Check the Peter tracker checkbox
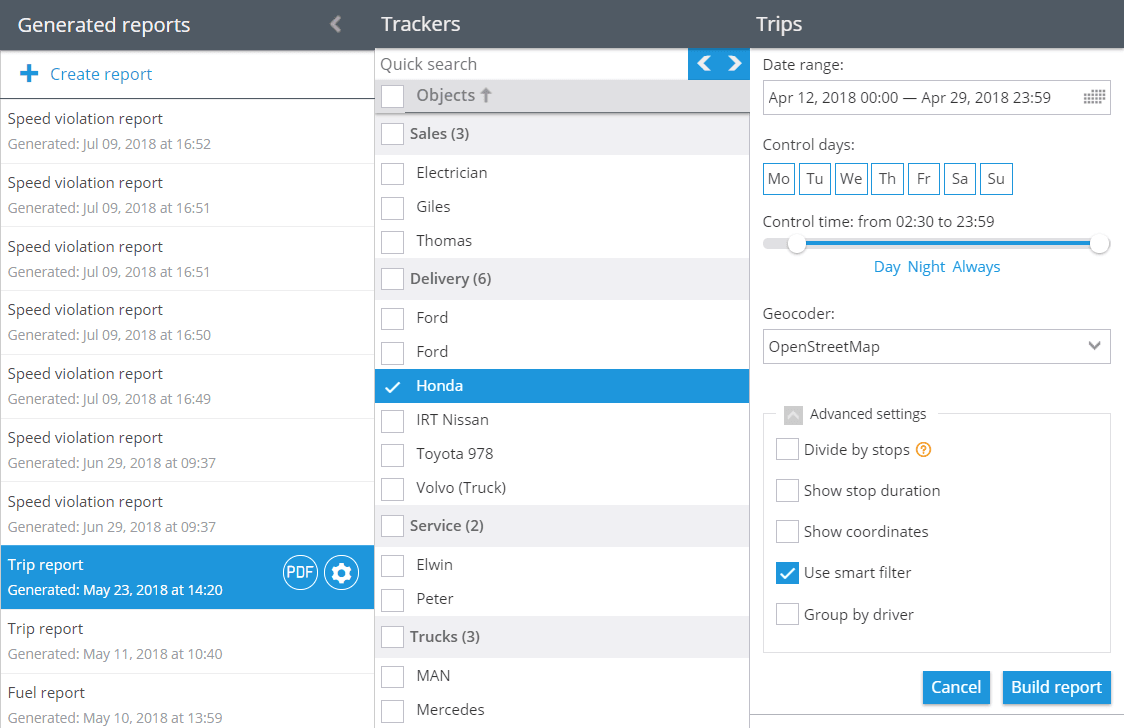The image size is (1124, 728). point(392,600)
